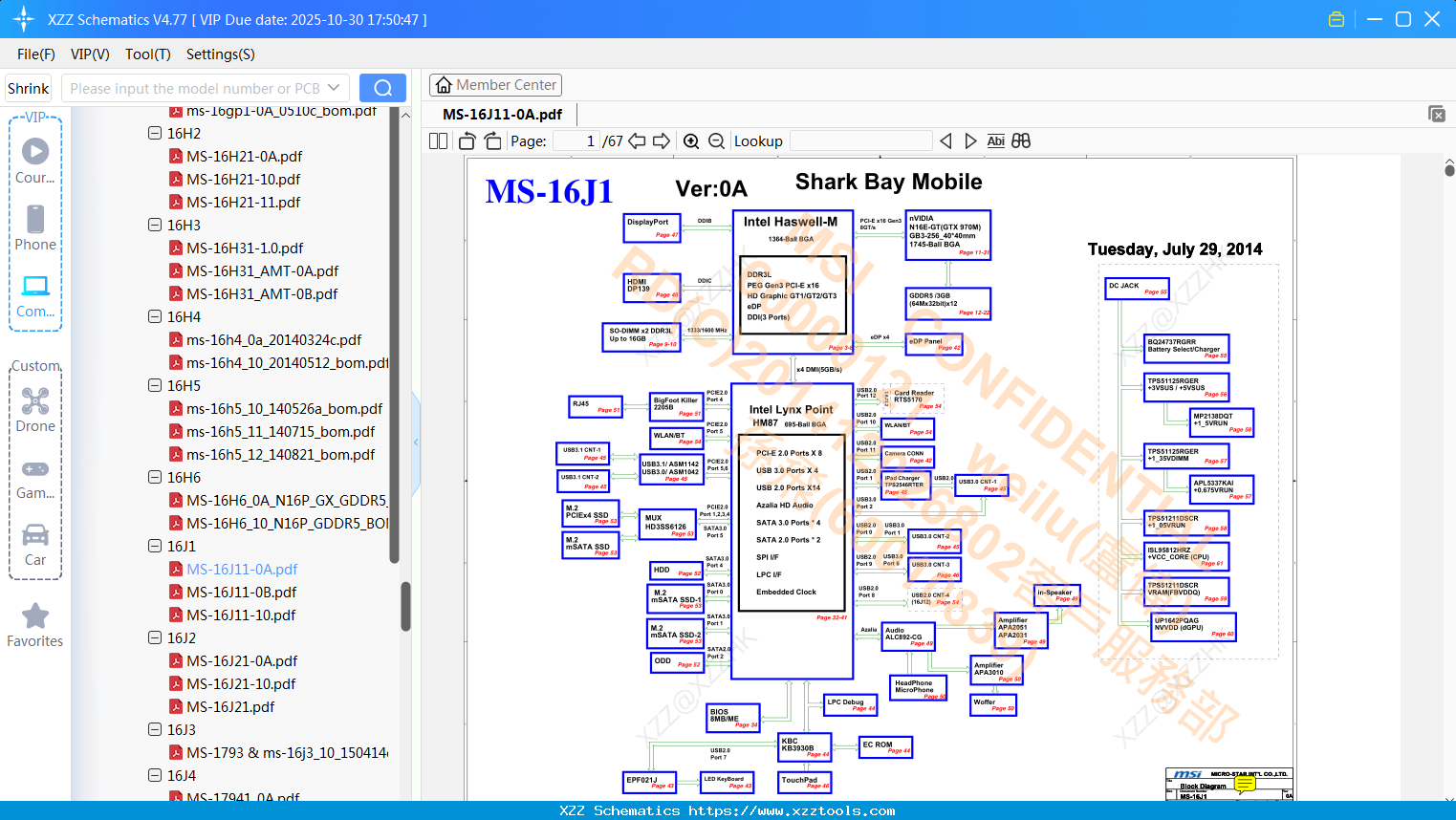Image resolution: width=1456 pixels, height=820 pixels.
Task: Zoom out of the schematic
Action: pos(716,141)
